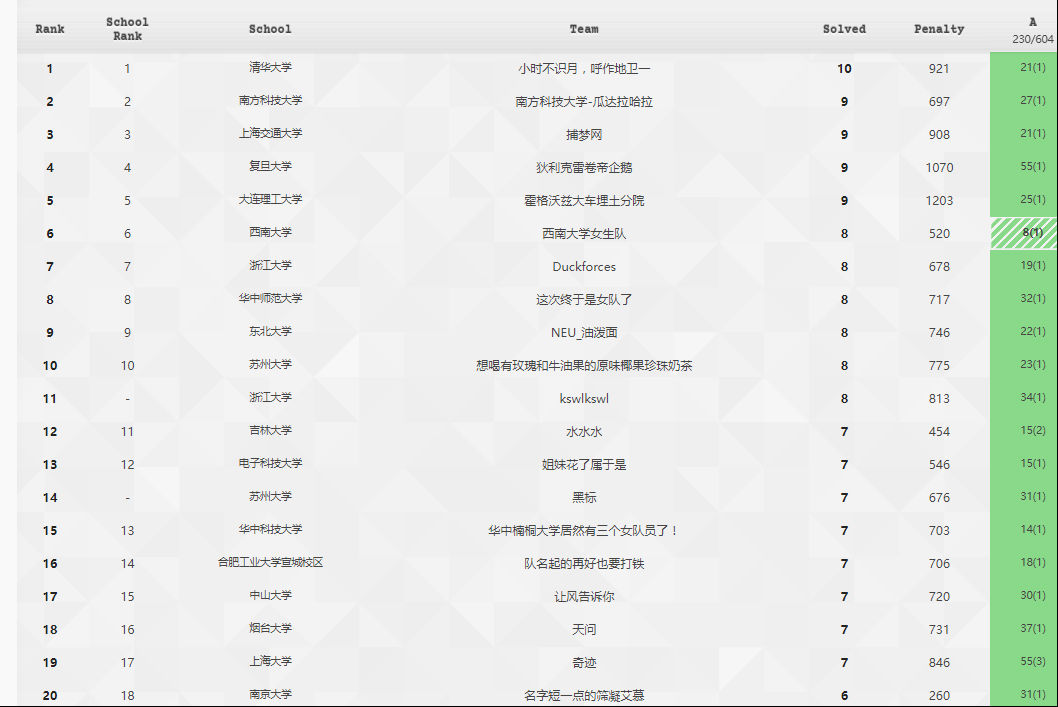Open team kswlkswl entry
The width and height of the screenshot is (1058, 707).
click(x=584, y=399)
